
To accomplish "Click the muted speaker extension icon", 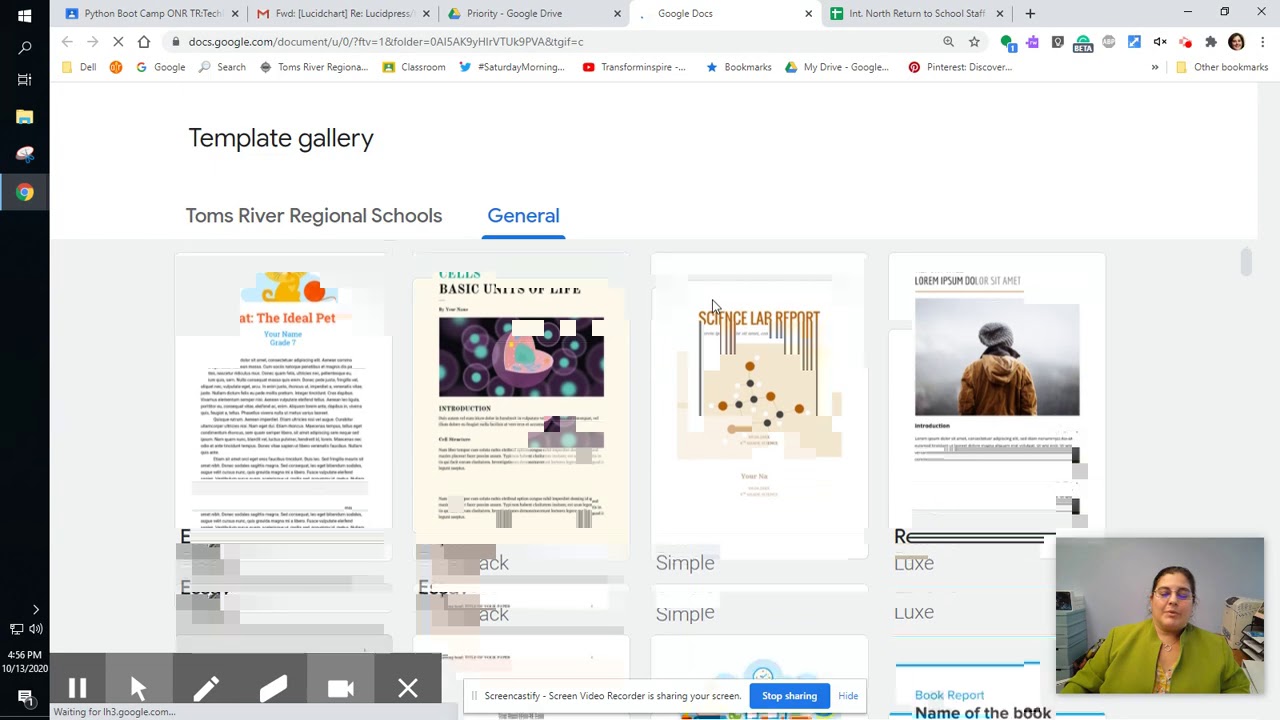I will [1160, 42].
